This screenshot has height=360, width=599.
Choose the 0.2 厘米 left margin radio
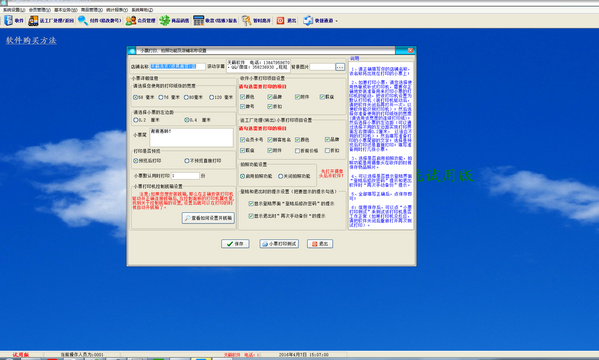[x=135, y=120]
